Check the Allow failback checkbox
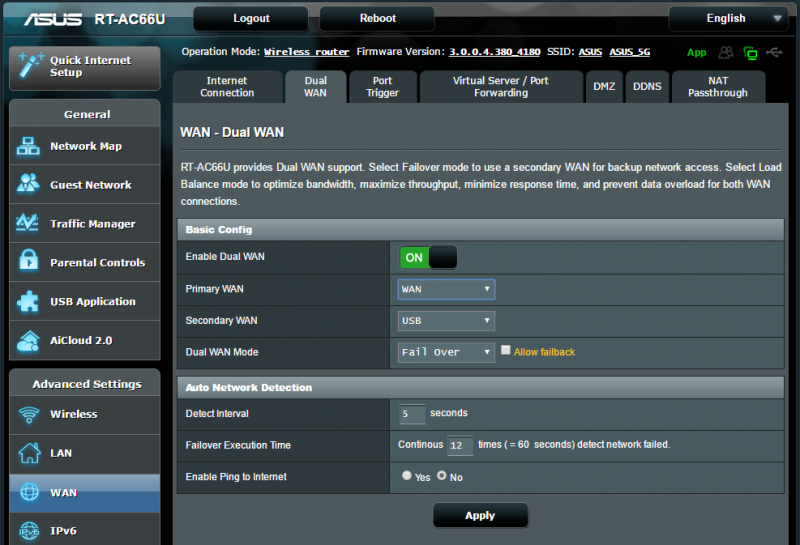 [x=506, y=350]
